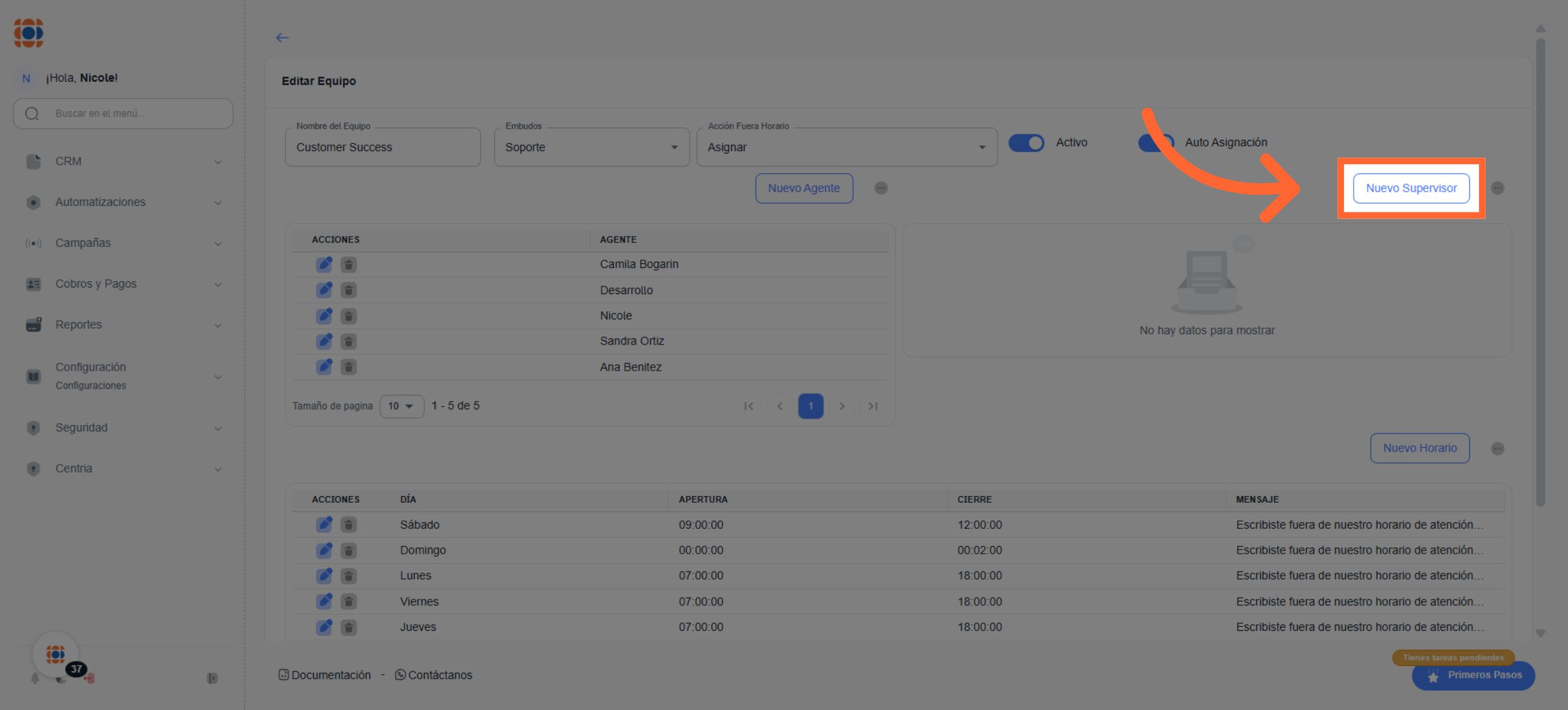Screen dimensions: 1568x710
Task: Open the Embudos dropdown
Action: [591, 147]
